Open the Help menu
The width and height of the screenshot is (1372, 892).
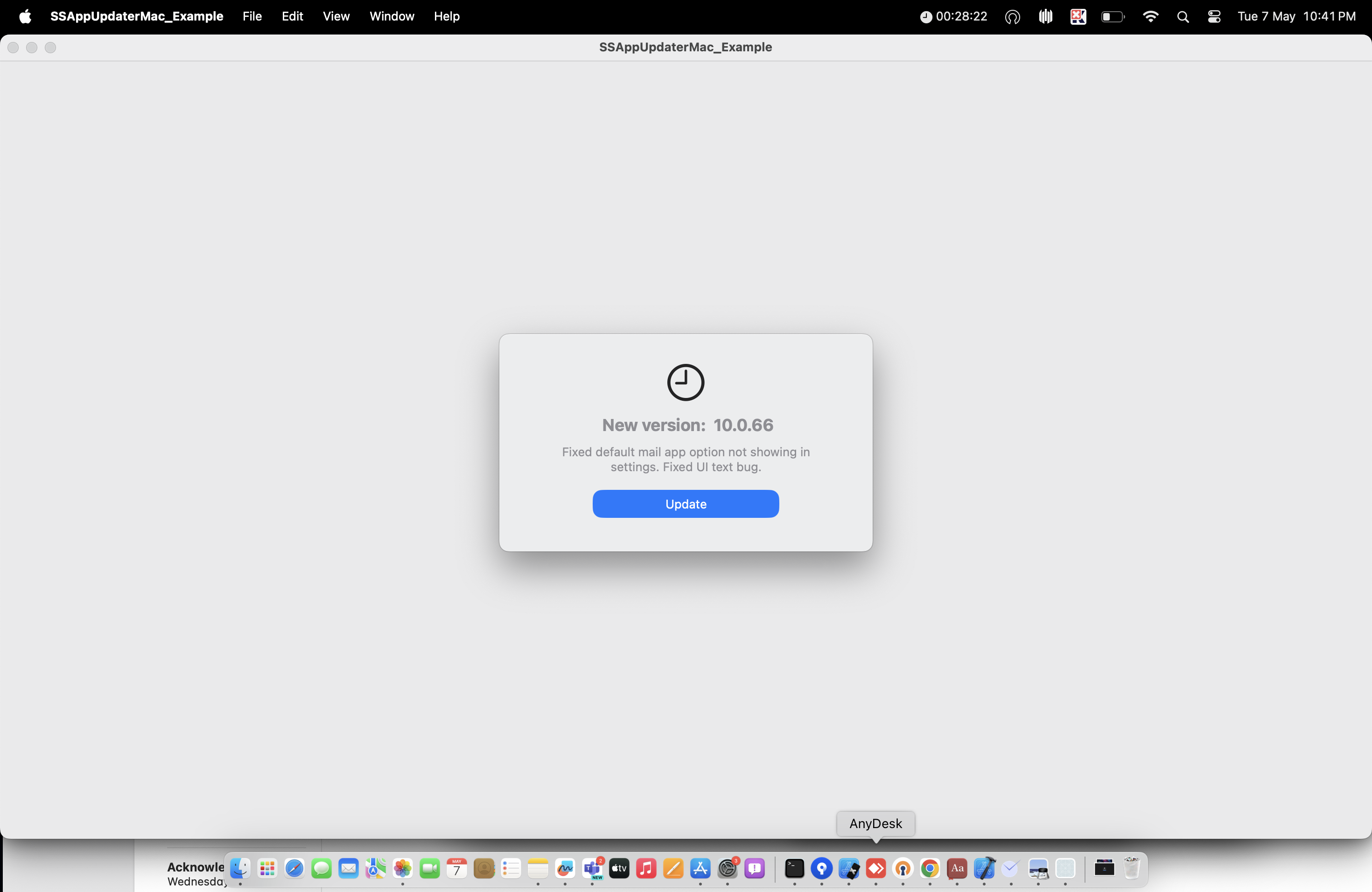pyautogui.click(x=446, y=16)
